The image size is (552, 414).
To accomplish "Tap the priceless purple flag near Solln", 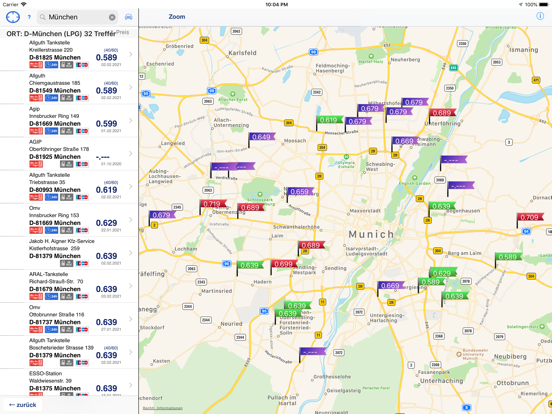I will pos(313,352).
